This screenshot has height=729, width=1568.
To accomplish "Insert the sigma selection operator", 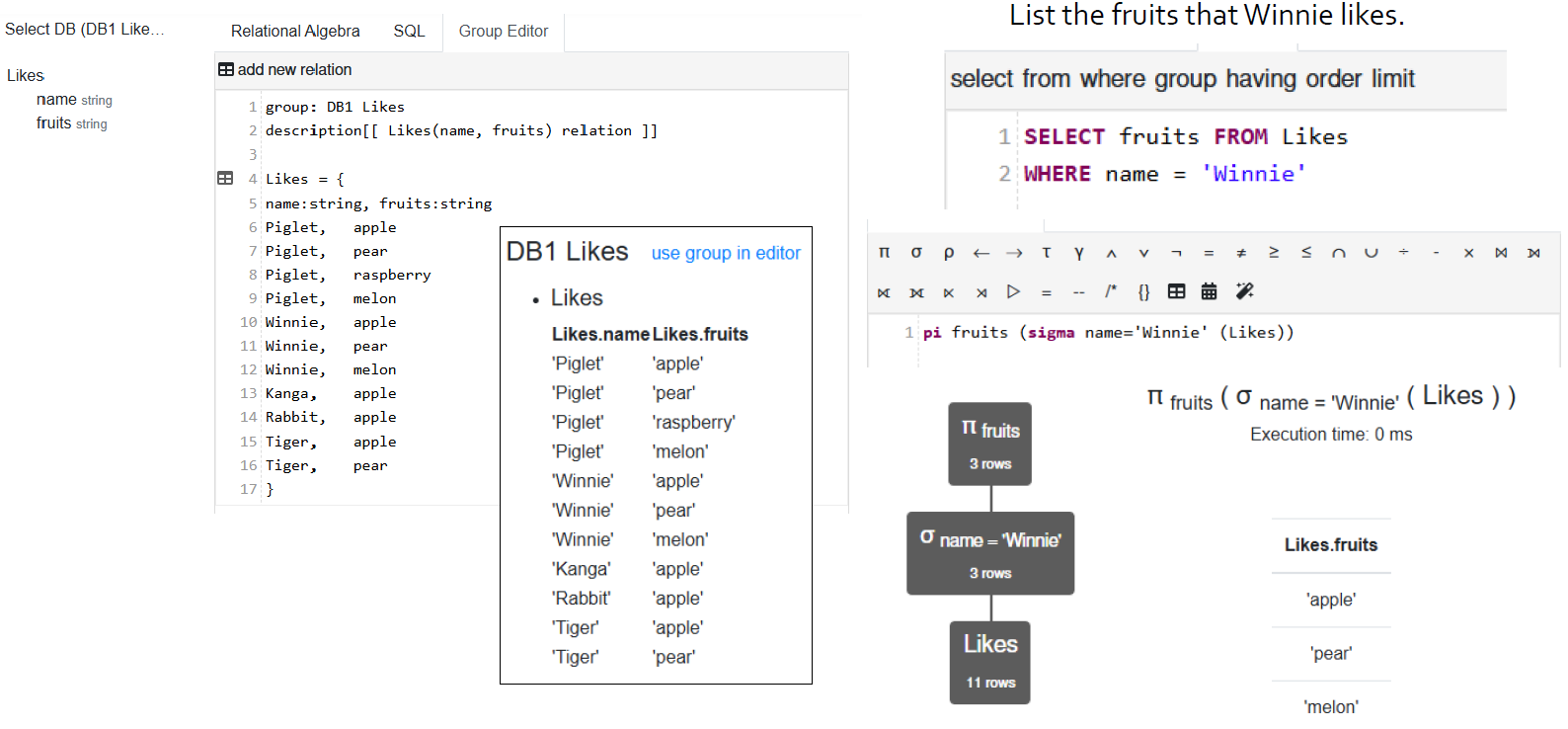I will pos(916,253).
